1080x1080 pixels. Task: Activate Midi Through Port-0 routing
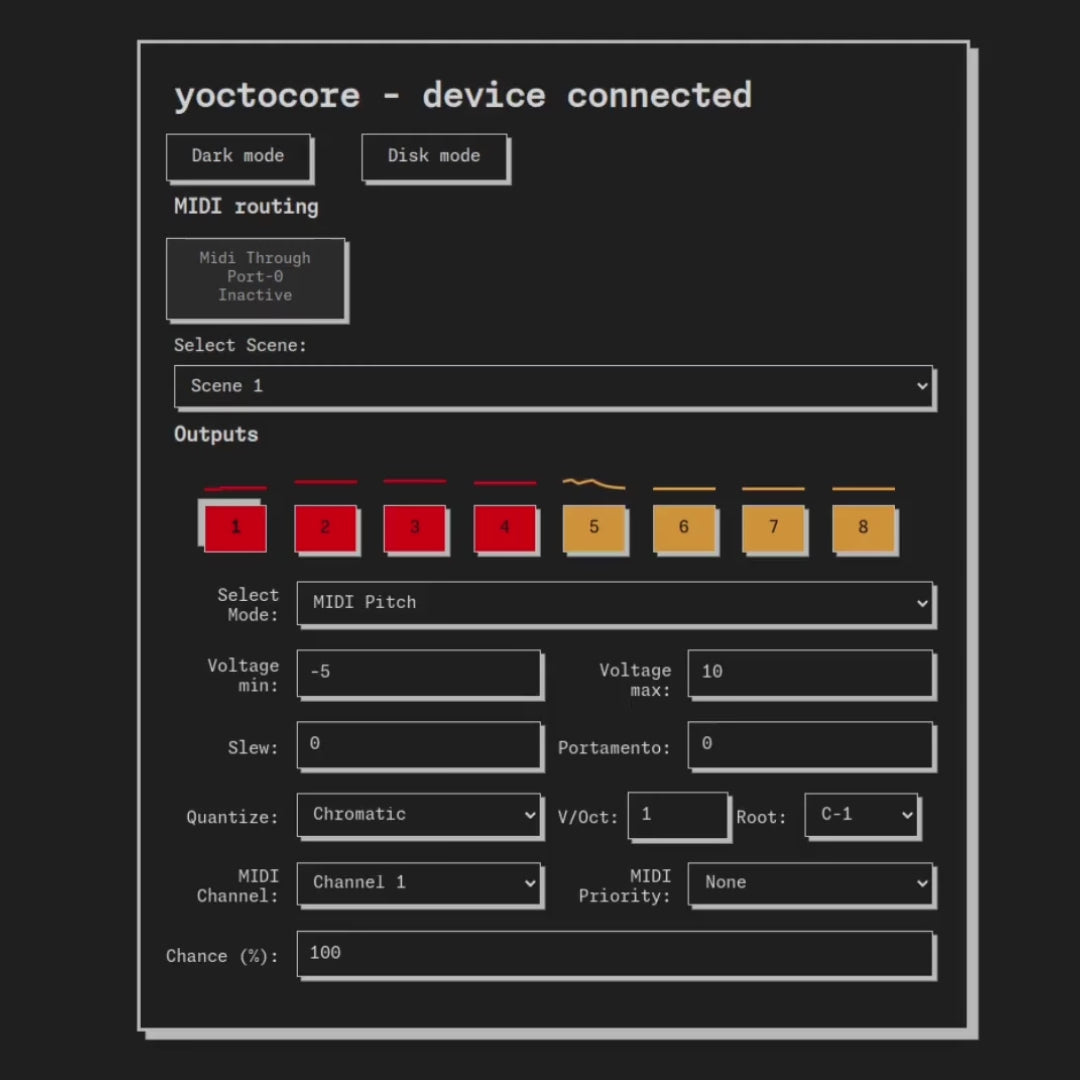click(x=255, y=277)
